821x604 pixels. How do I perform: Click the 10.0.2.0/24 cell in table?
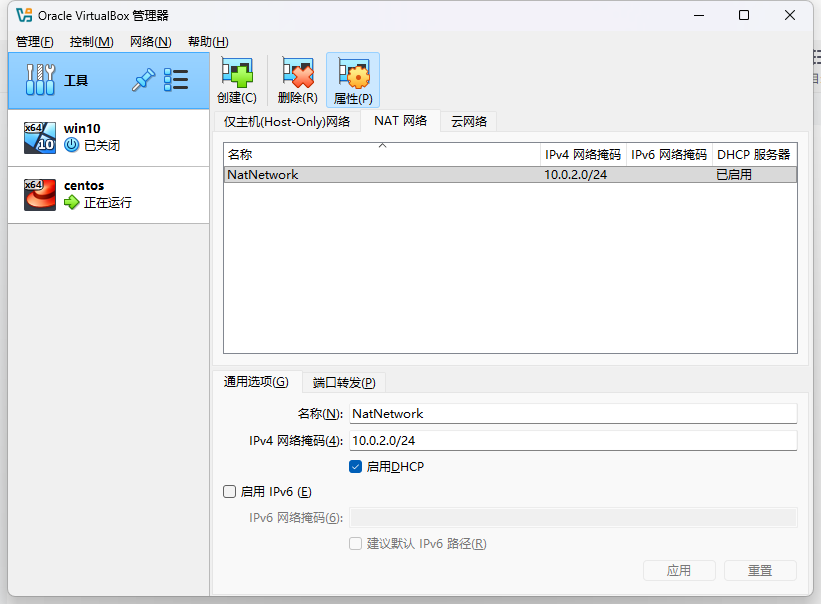tap(575, 175)
